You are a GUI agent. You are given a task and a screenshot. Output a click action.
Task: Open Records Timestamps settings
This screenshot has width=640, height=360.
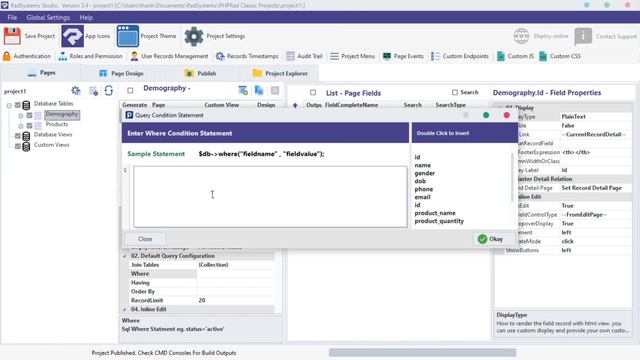[x=247, y=56]
